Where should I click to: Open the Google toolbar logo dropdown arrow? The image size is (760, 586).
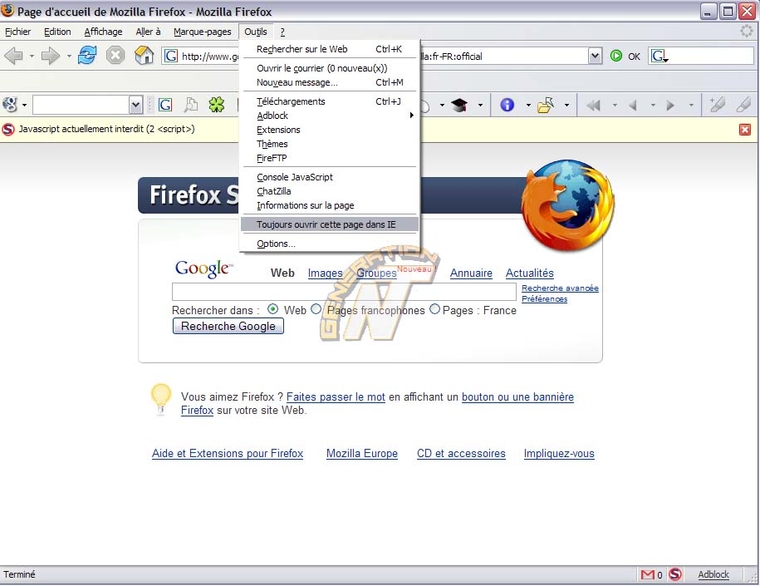(24, 105)
